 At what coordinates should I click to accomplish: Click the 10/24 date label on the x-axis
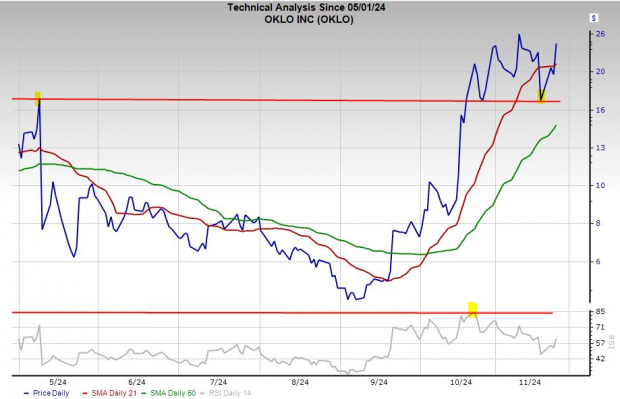point(461,382)
